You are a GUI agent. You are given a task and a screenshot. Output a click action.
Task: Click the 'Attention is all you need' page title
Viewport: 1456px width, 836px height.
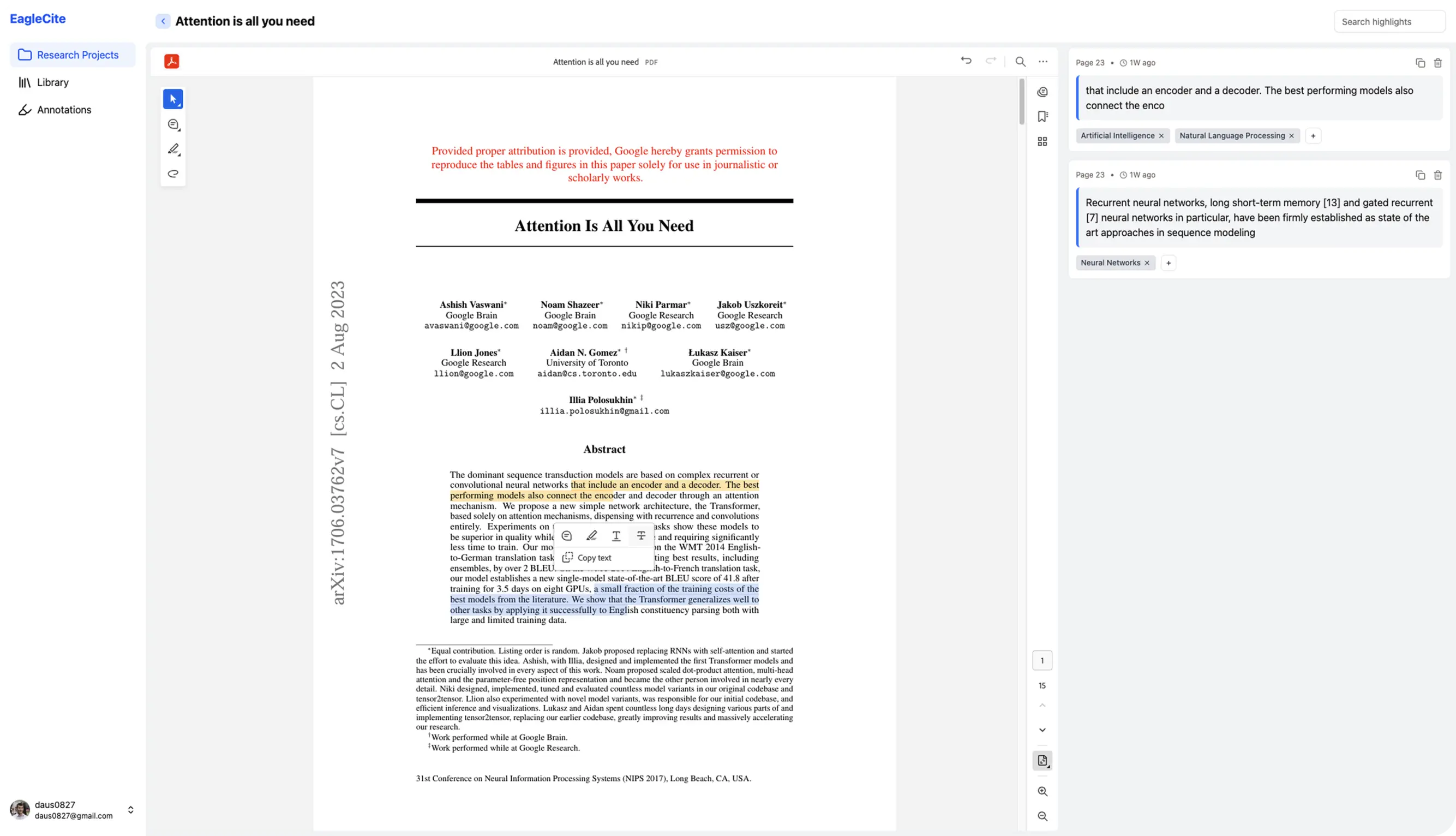coord(245,21)
